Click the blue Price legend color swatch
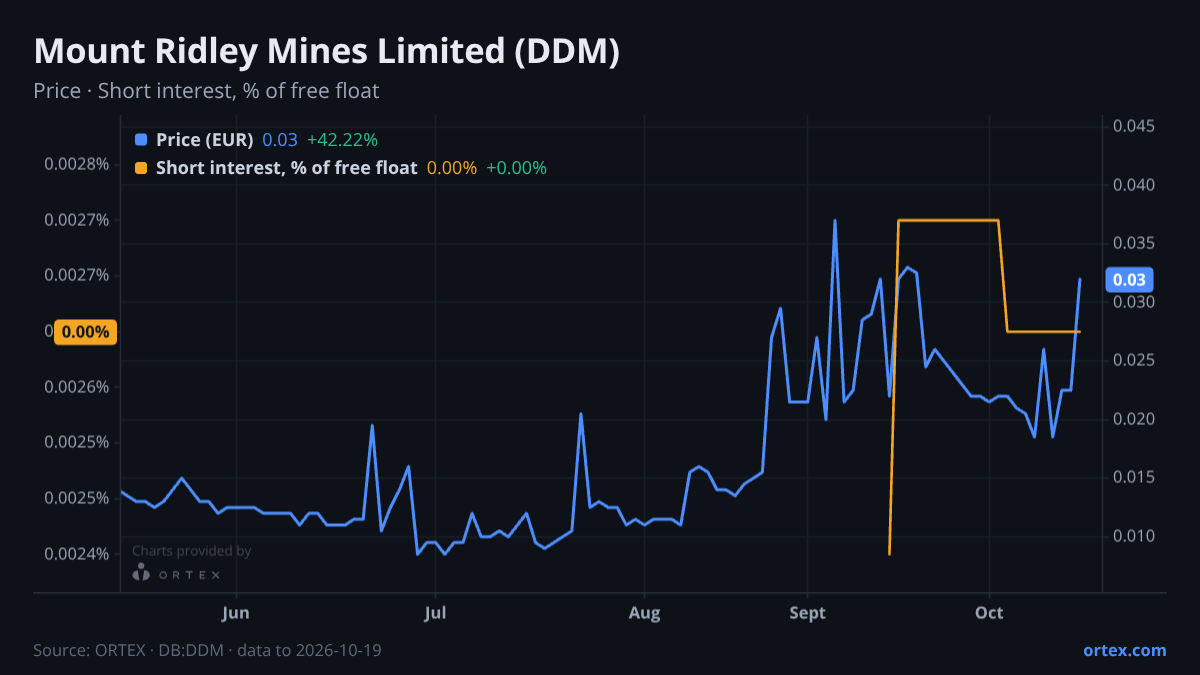 pos(140,140)
